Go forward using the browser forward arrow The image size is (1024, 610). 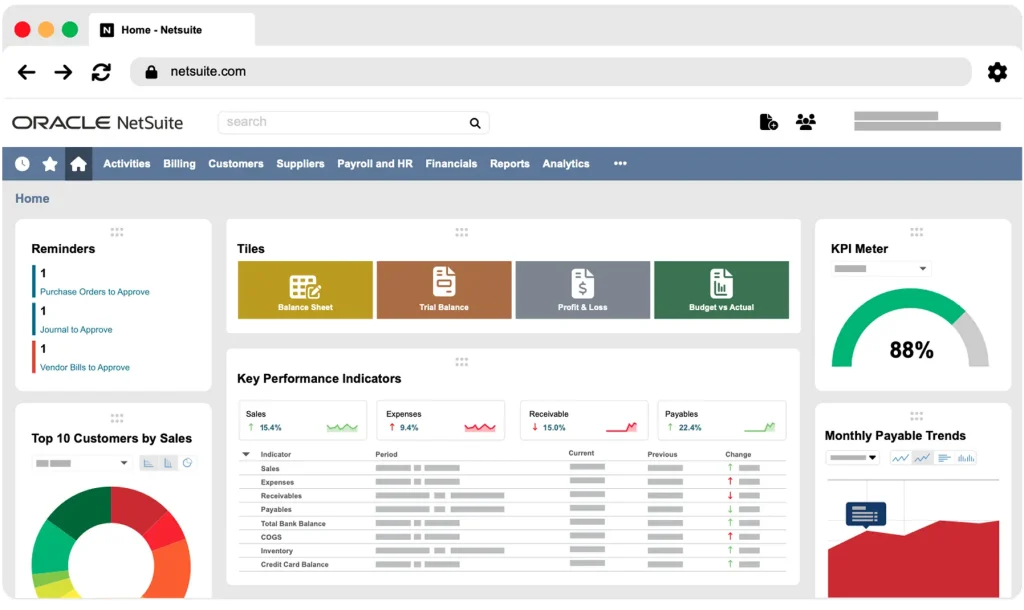point(63,72)
